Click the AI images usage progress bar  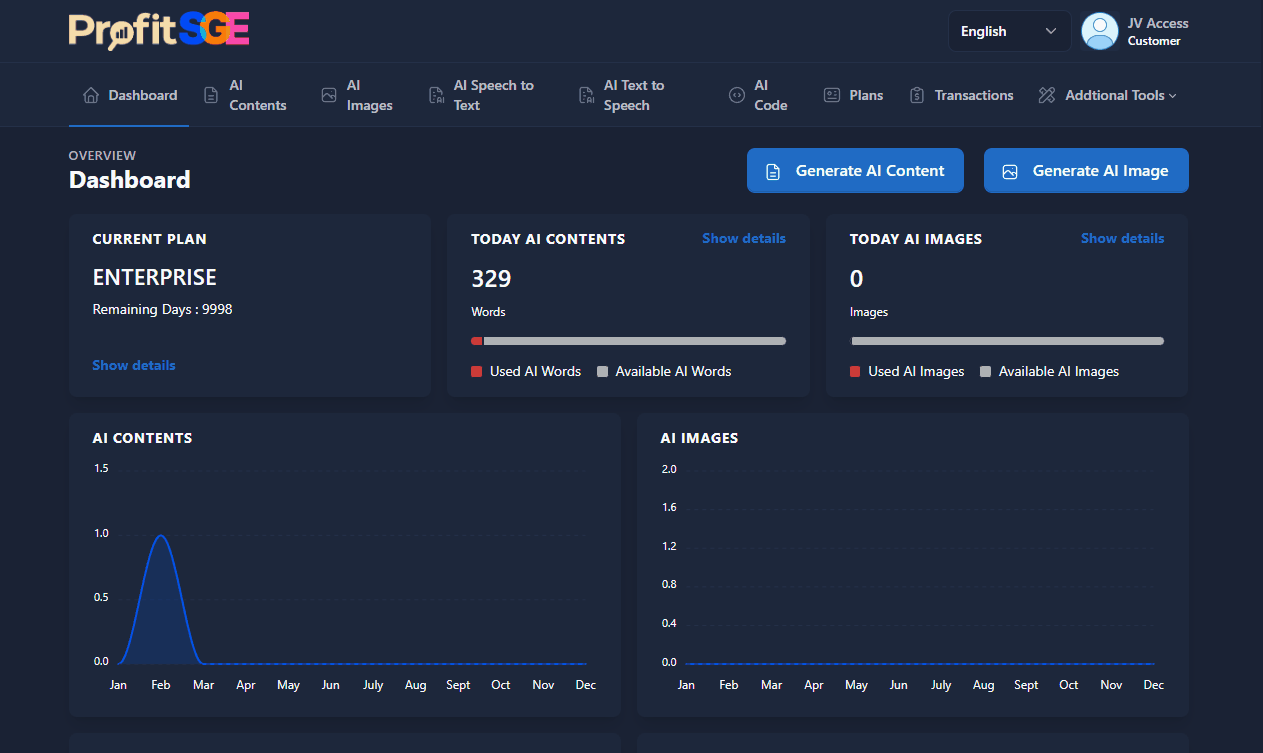tap(1007, 341)
